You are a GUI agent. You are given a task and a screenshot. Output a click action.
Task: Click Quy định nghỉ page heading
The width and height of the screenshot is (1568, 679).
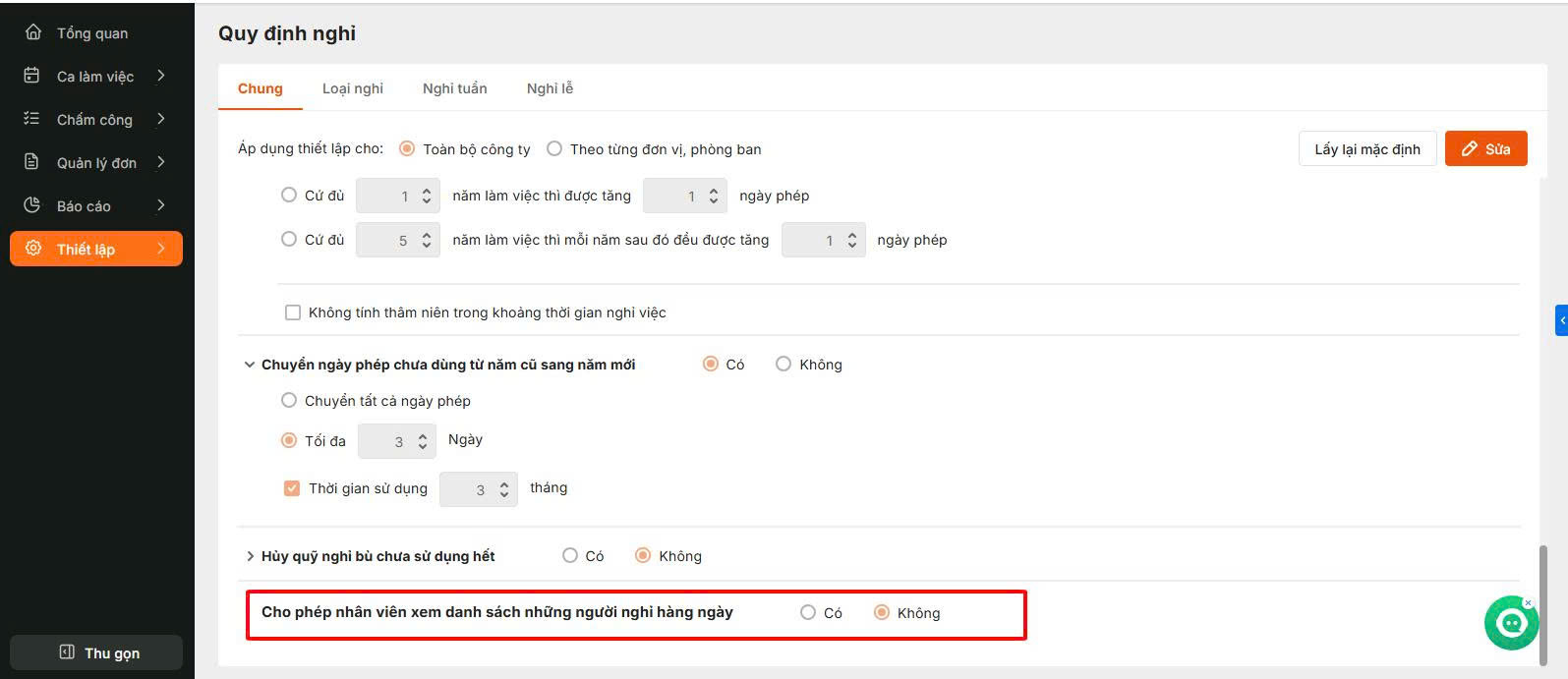287,33
